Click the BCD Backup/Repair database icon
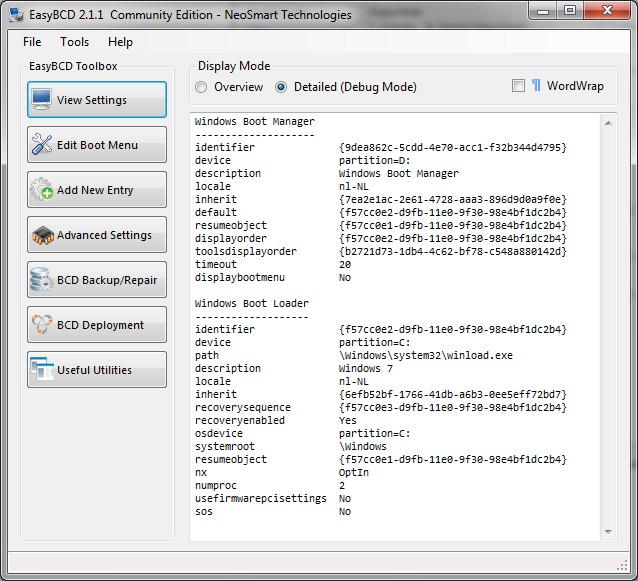The image size is (638, 581). tap(41, 280)
